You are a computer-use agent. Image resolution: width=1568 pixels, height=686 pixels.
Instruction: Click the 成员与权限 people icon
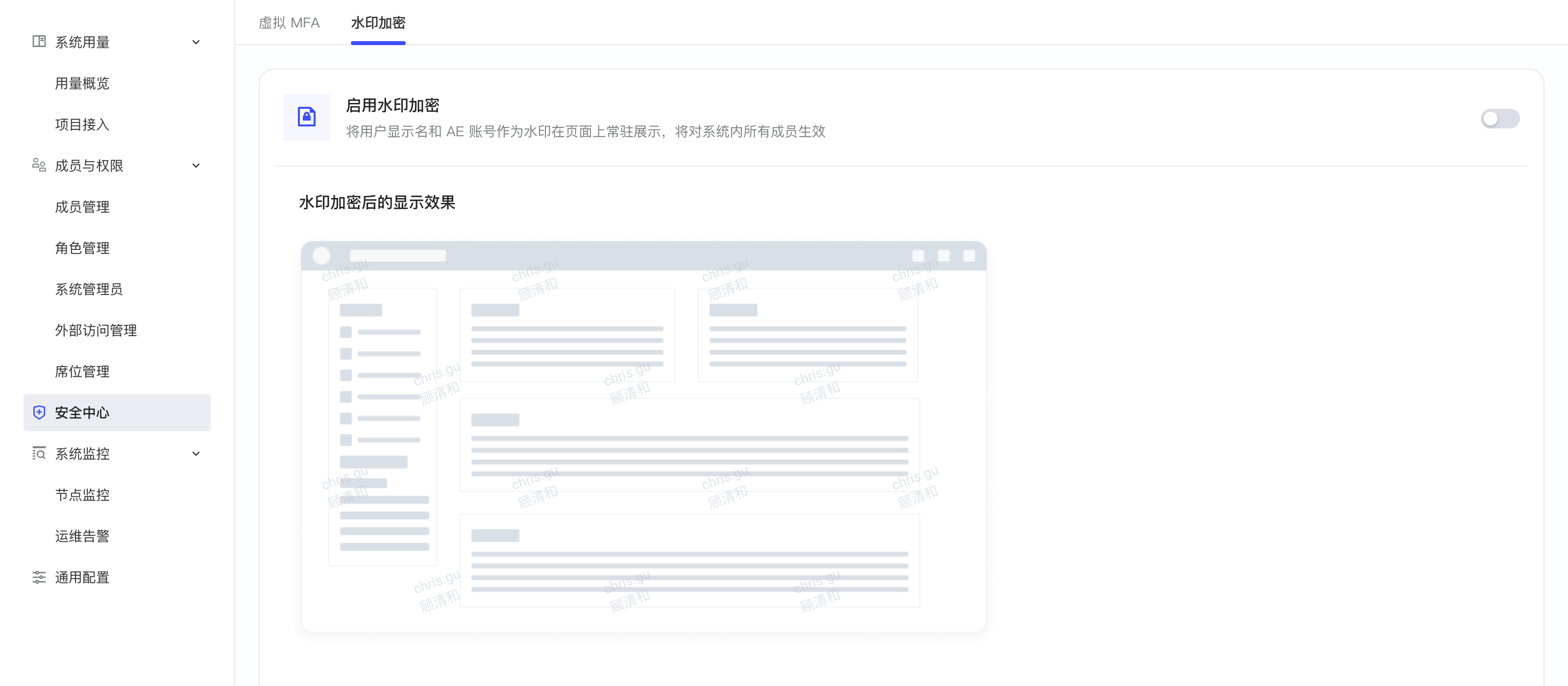pos(39,165)
